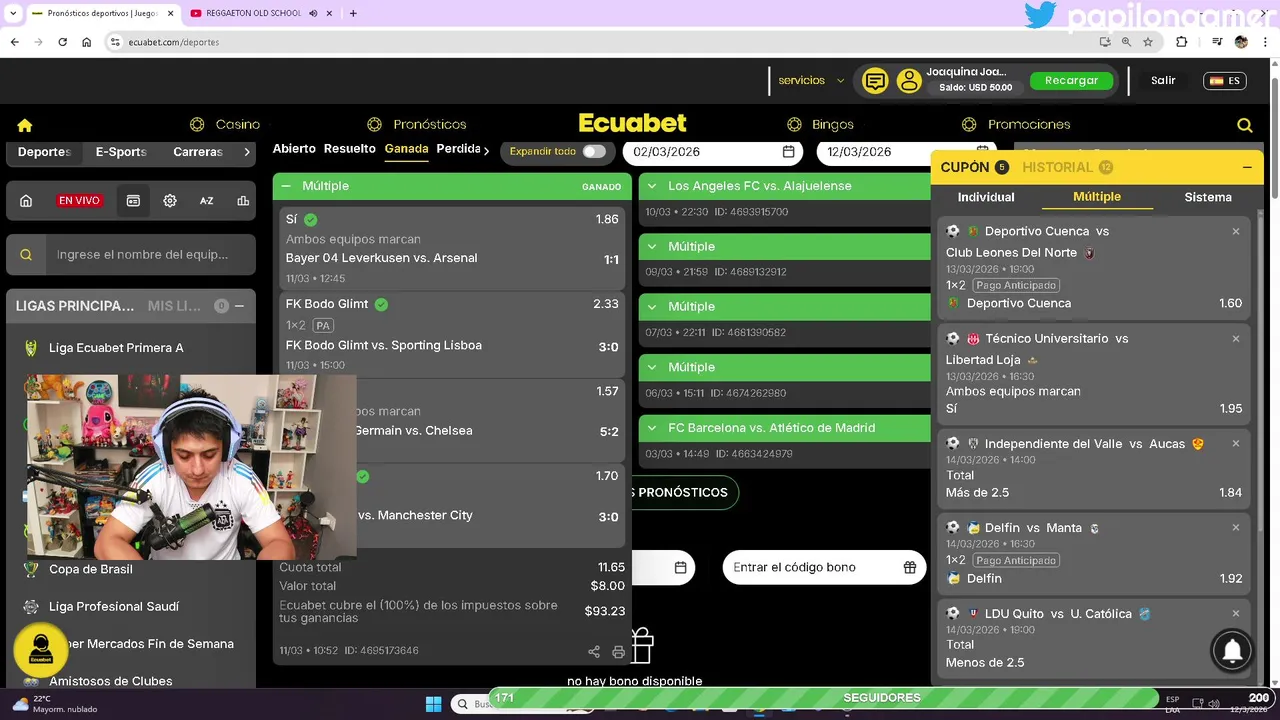
Task: Remove Técnico Universitario selection from coupon
Action: coord(1236,339)
